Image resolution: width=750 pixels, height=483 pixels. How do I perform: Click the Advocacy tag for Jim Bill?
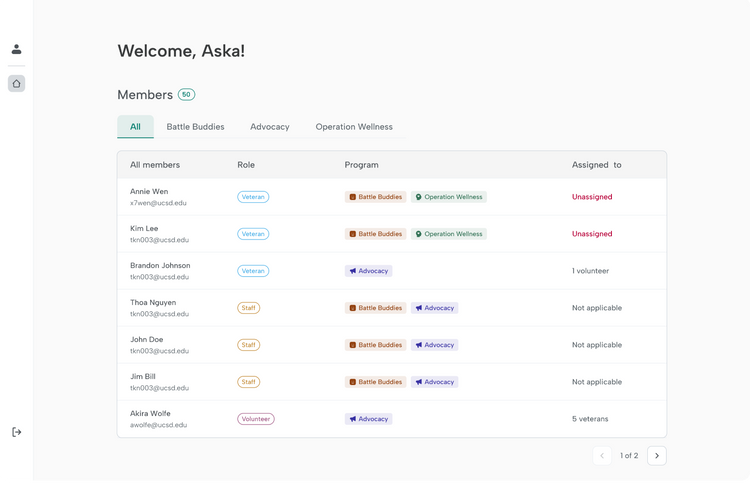(434, 382)
